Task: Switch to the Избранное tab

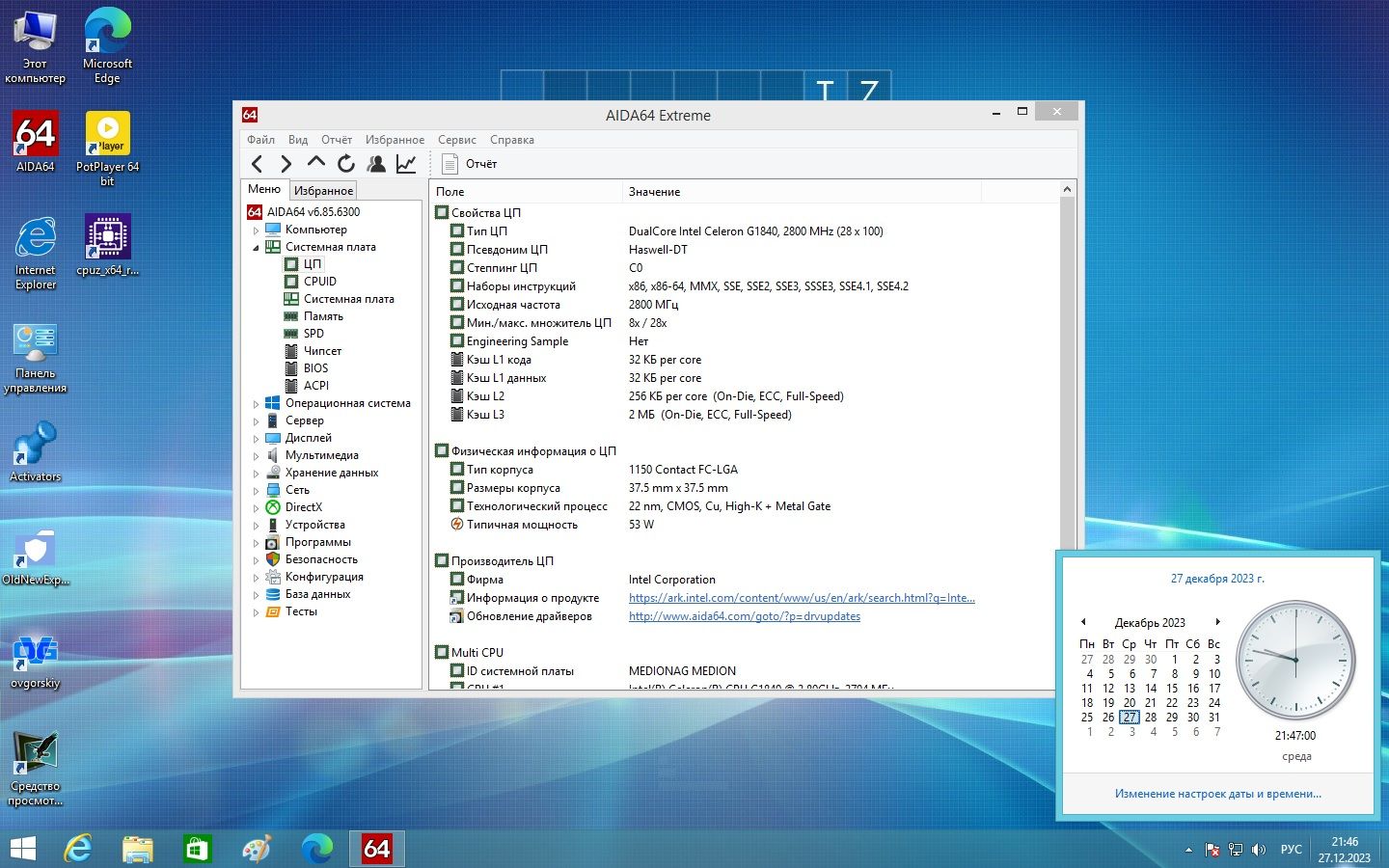Action: (323, 191)
